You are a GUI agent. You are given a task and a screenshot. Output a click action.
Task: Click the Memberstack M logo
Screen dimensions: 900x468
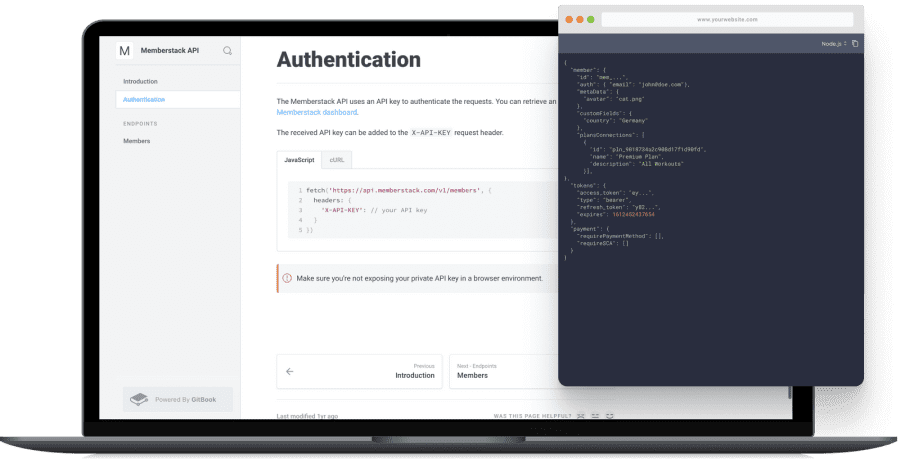pos(125,51)
